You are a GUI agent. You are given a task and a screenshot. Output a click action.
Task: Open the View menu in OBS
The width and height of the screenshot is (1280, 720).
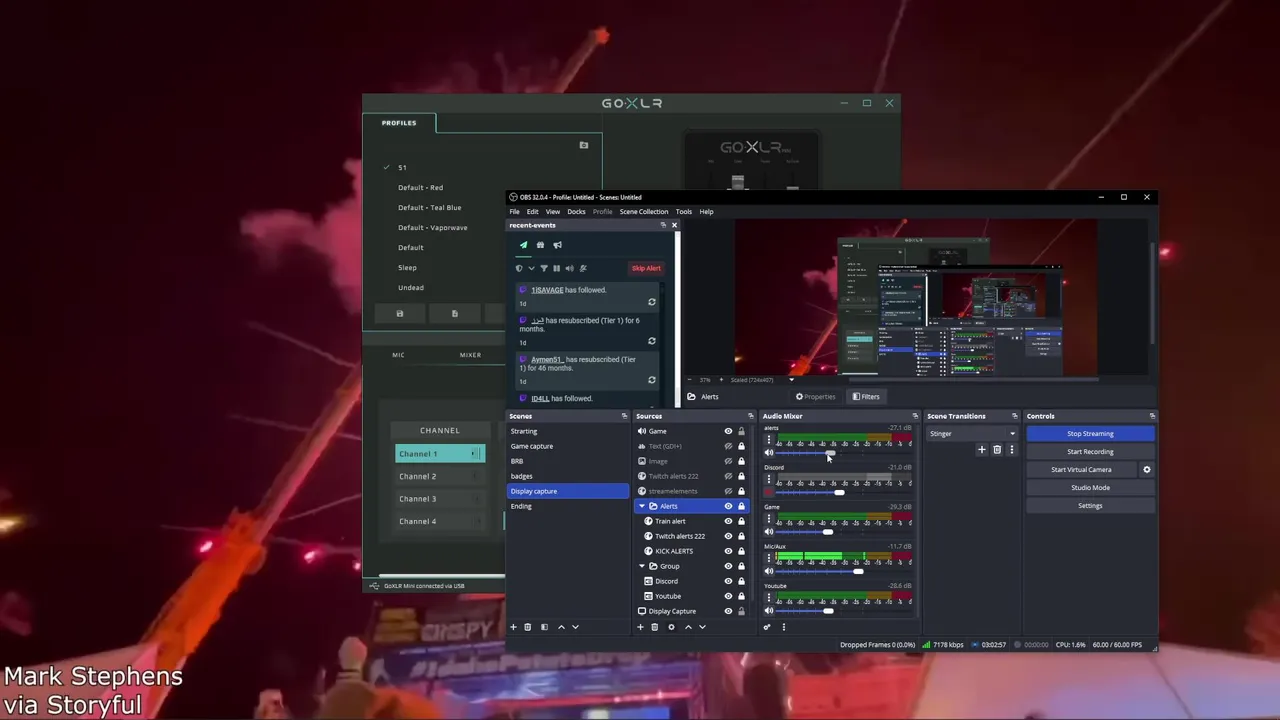click(x=552, y=212)
